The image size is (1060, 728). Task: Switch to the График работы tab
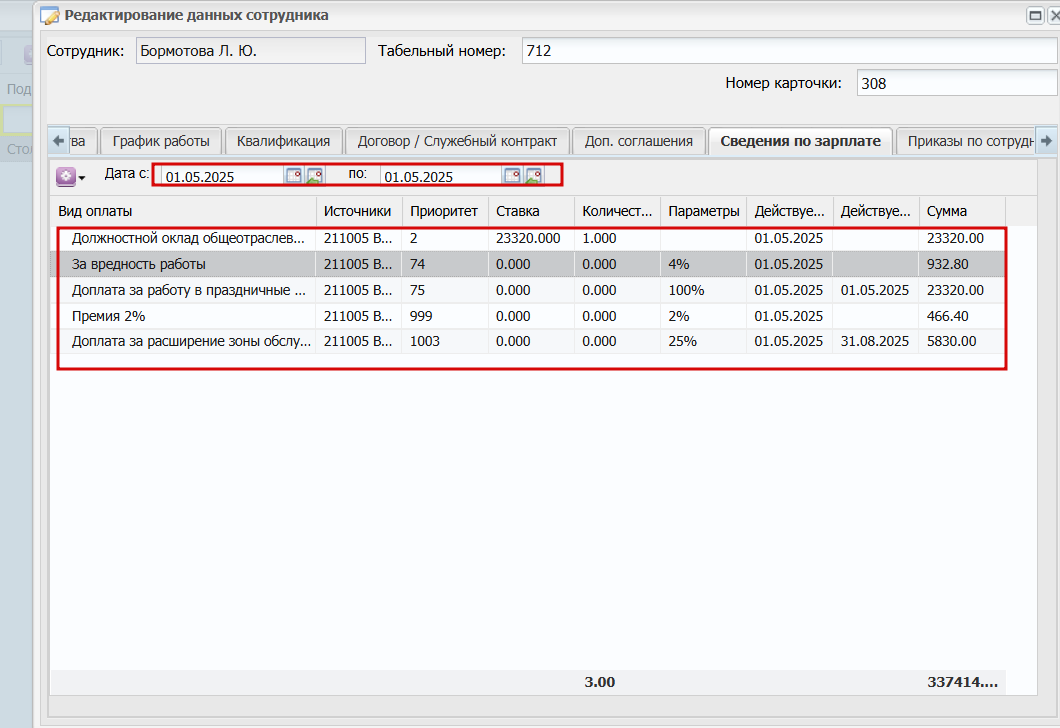(x=161, y=141)
